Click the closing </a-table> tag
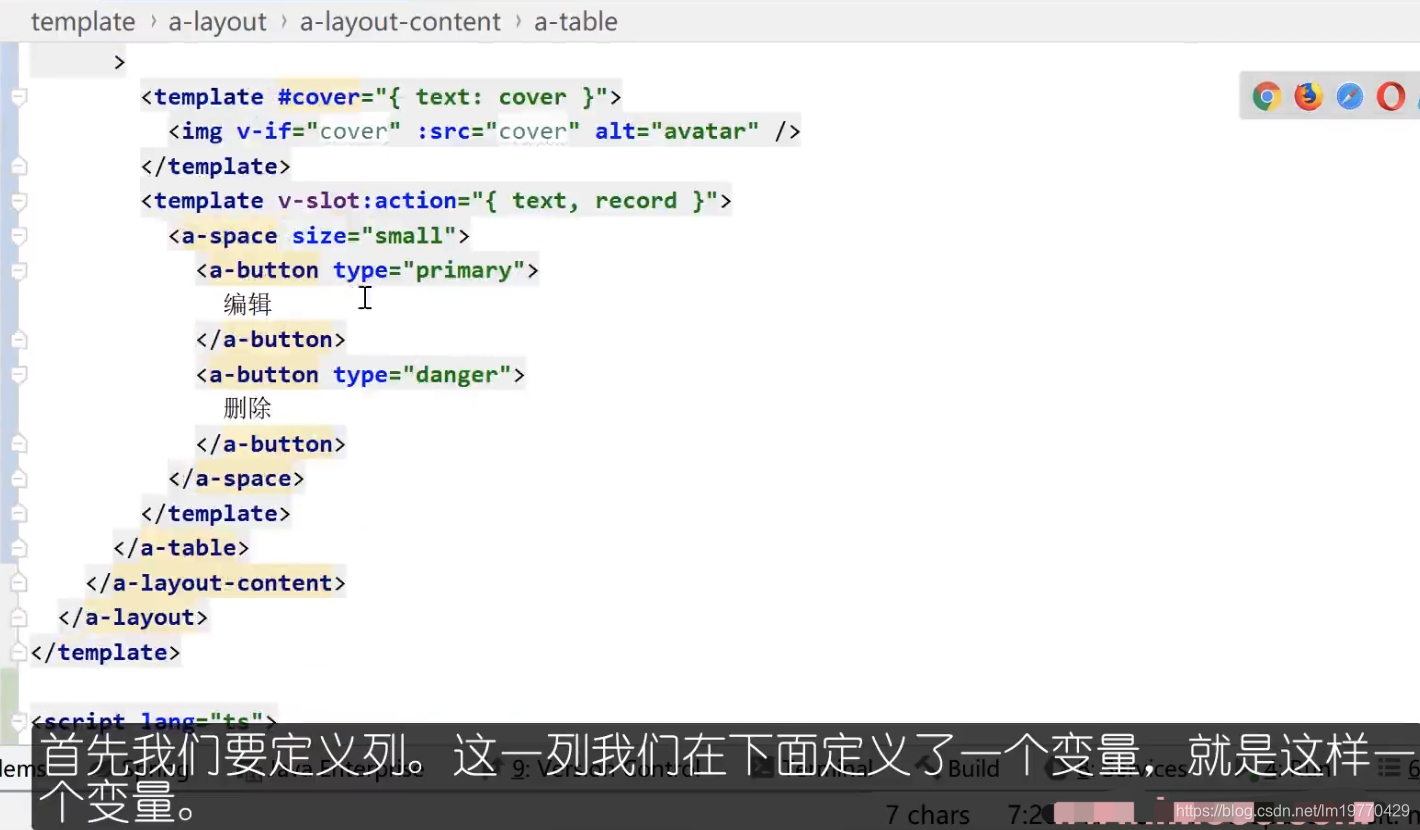Image resolution: width=1420 pixels, height=830 pixels. pyautogui.click(x=181, y=548)
